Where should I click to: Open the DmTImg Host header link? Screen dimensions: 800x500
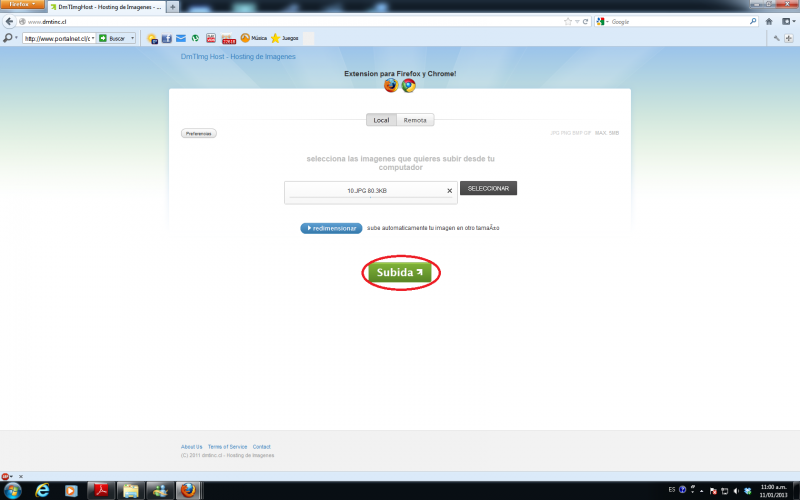238,57
